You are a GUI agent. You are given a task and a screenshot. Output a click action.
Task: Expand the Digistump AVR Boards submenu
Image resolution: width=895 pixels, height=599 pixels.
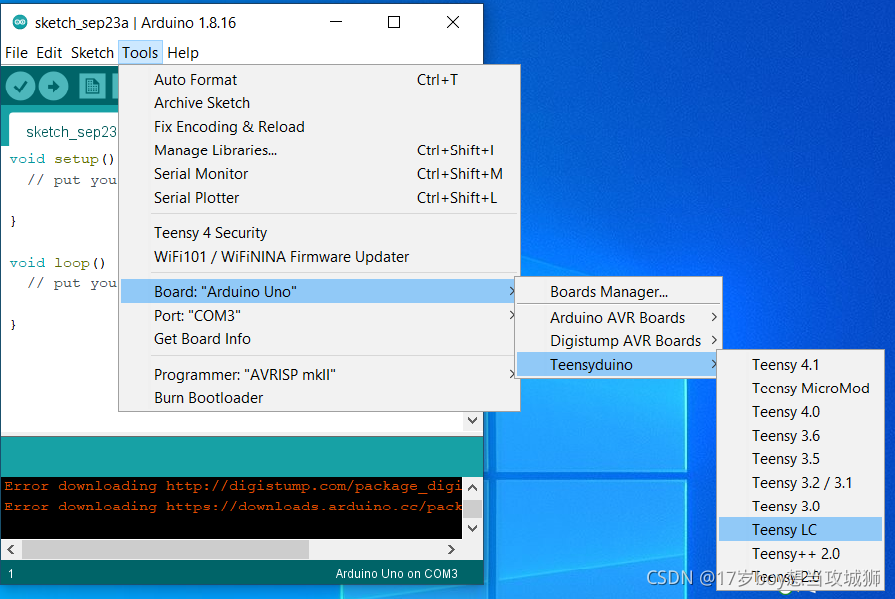click(x=618, y=341)
